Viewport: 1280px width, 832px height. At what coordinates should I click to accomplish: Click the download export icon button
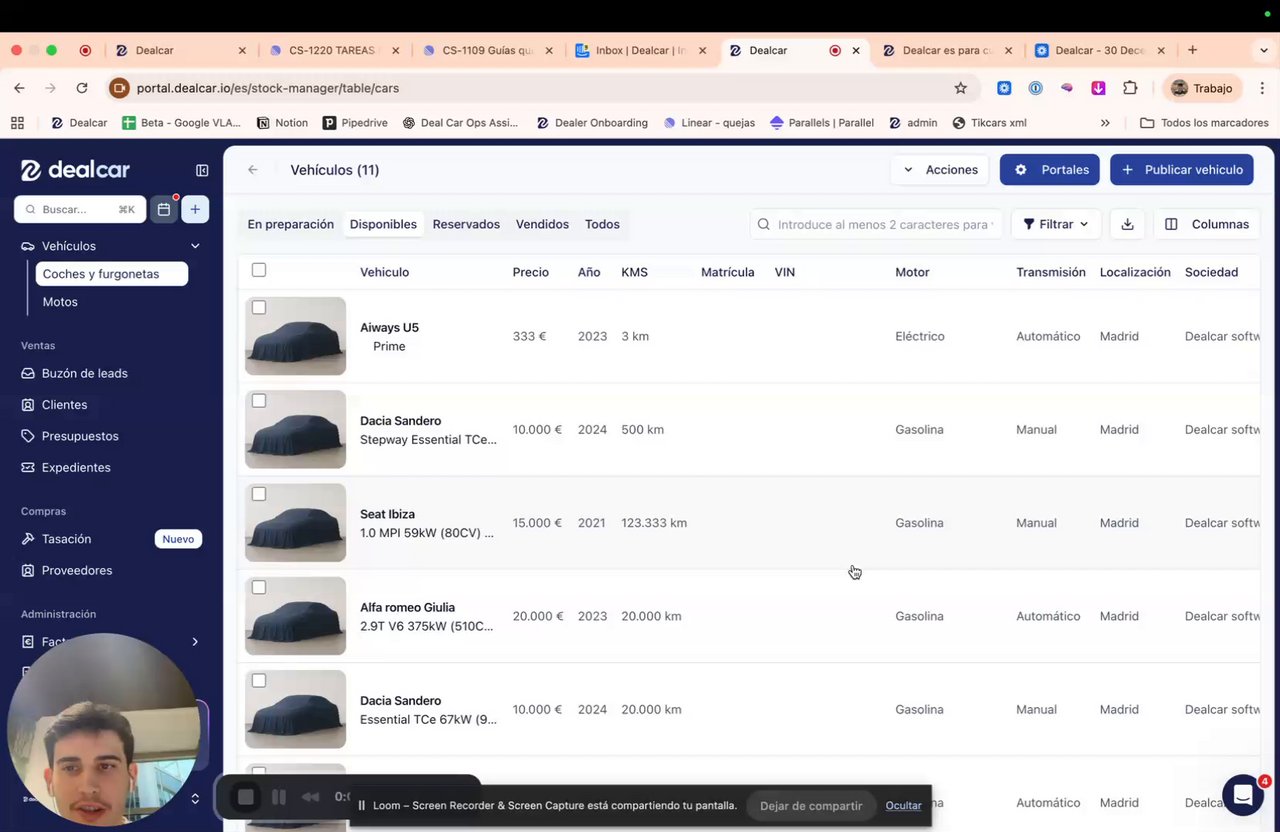click(1127, 224)
